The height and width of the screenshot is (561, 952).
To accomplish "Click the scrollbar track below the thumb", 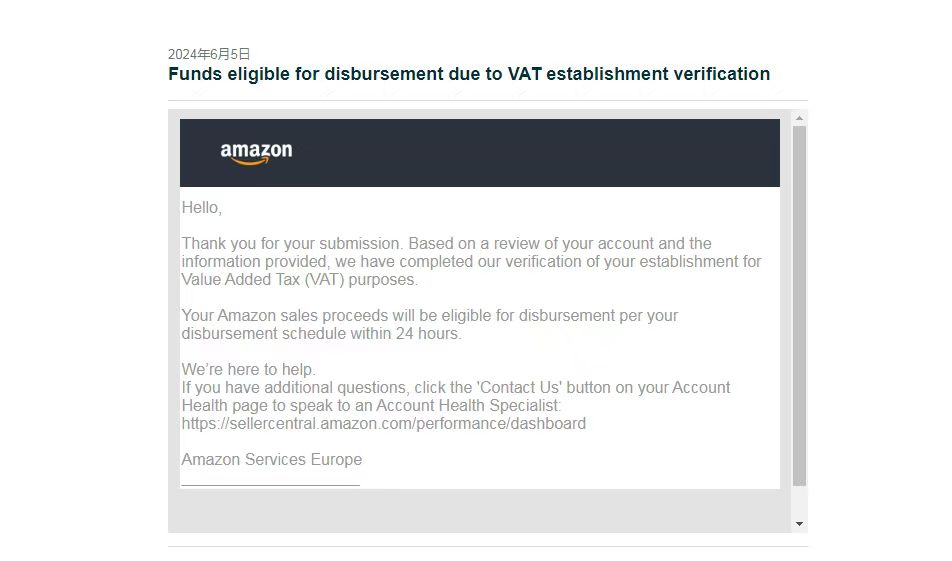I will 799,502.
